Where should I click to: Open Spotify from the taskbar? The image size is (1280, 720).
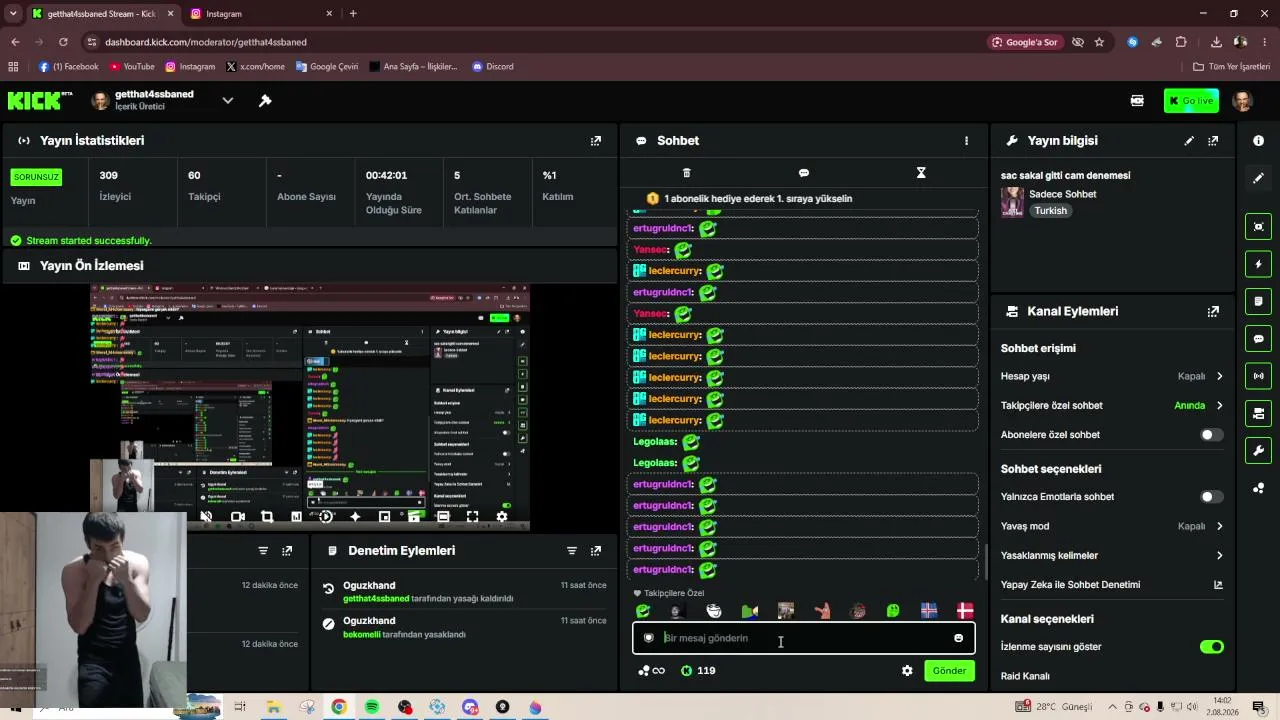372,707
